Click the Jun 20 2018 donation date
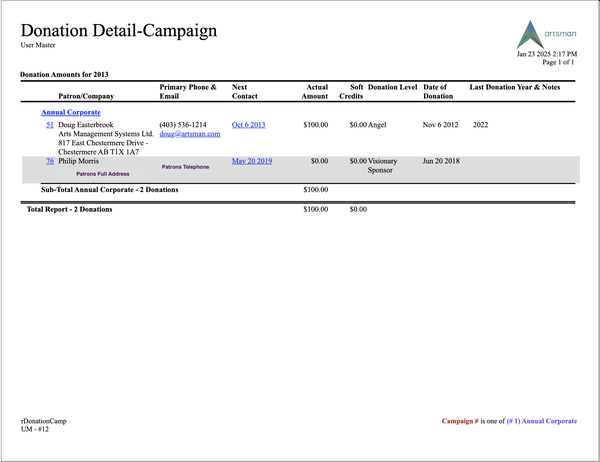The image size is (600, 462). click(x=441, y=161)
